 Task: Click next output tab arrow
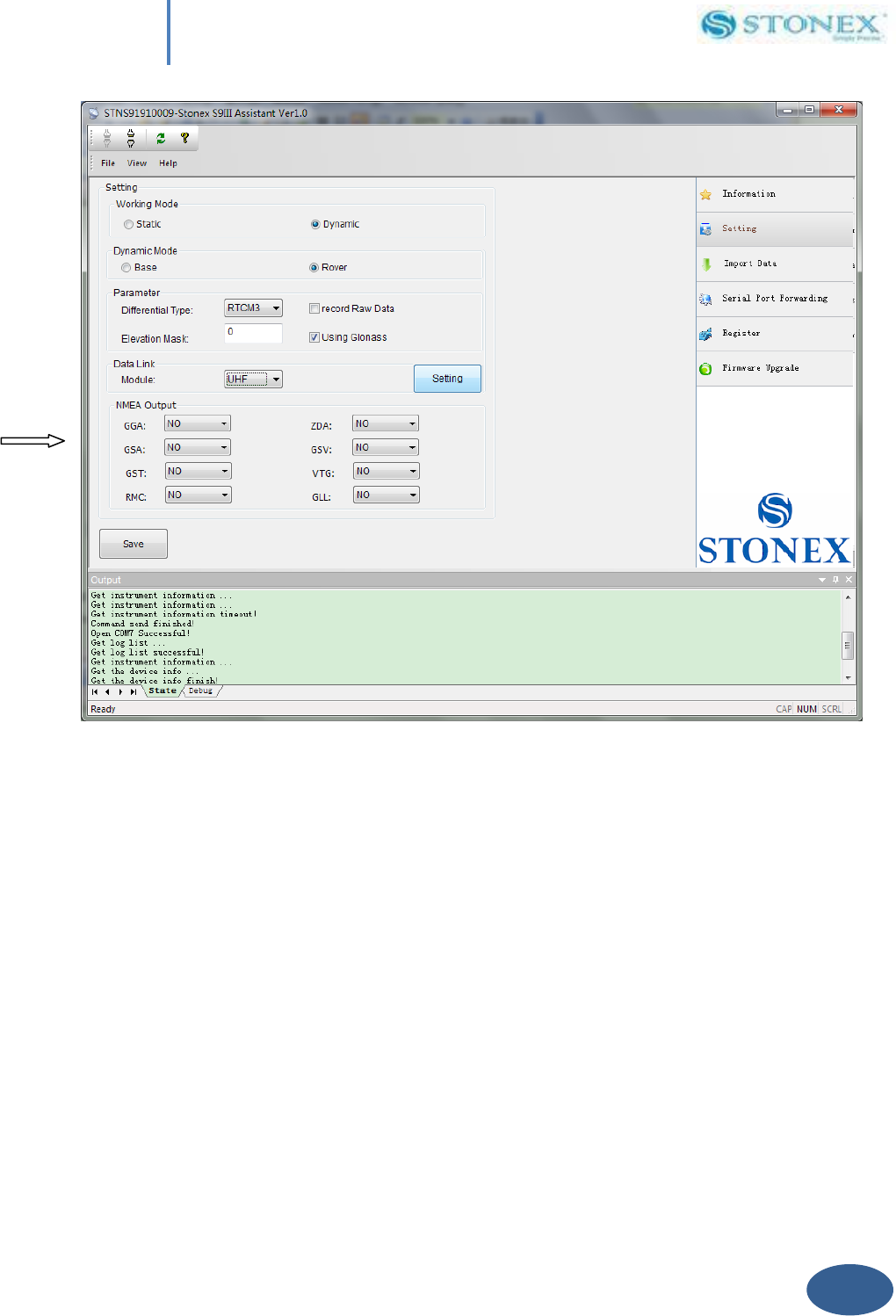coord(120,691)
